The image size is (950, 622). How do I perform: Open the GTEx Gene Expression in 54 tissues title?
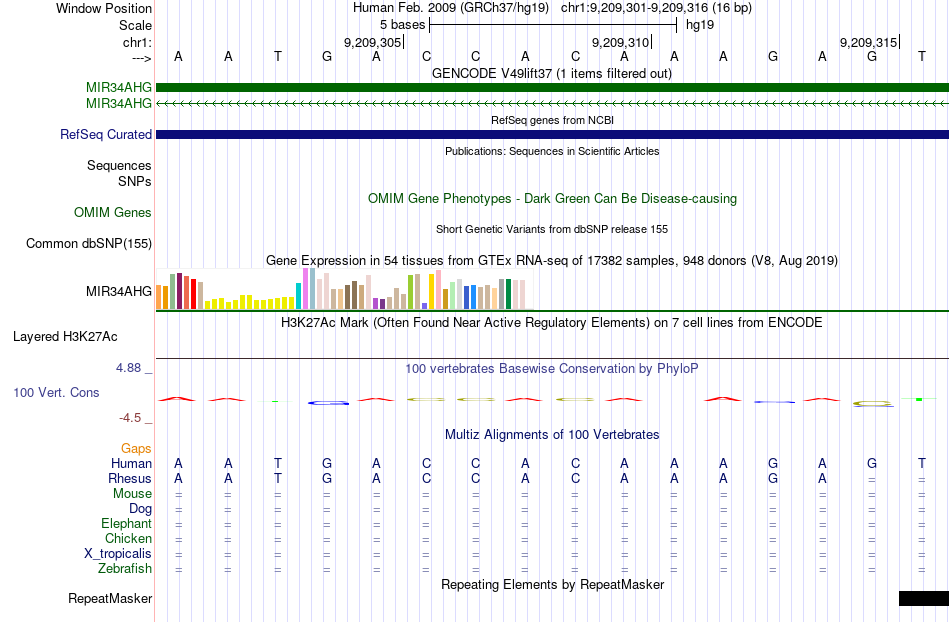point(552,260)
